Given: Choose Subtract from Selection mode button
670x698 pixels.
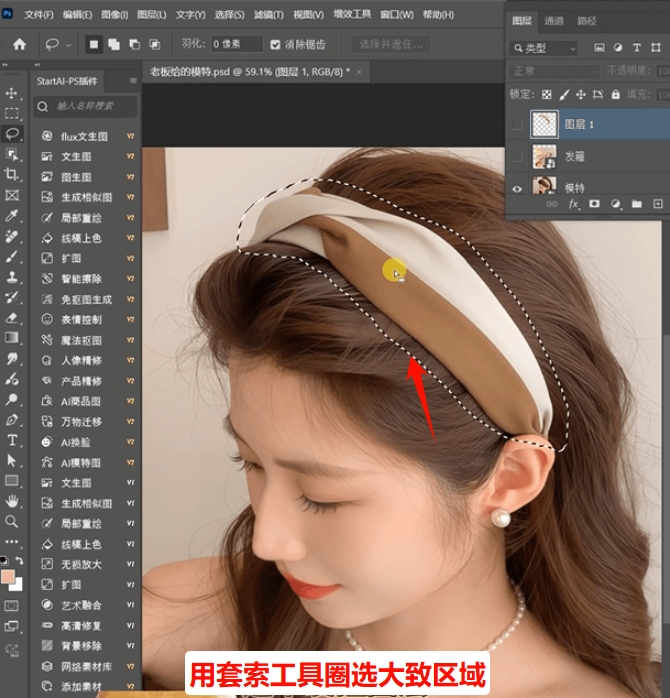Looking at the screenshot, I should 134,44.
